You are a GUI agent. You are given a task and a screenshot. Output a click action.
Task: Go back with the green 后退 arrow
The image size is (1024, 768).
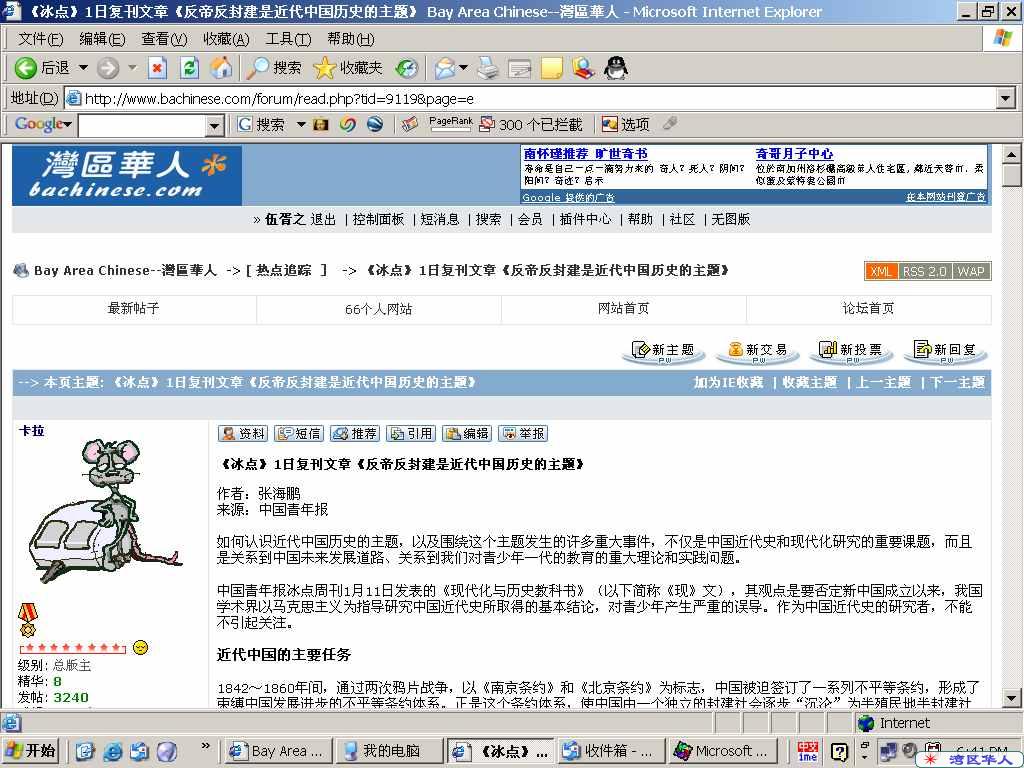tap(42, 67)
